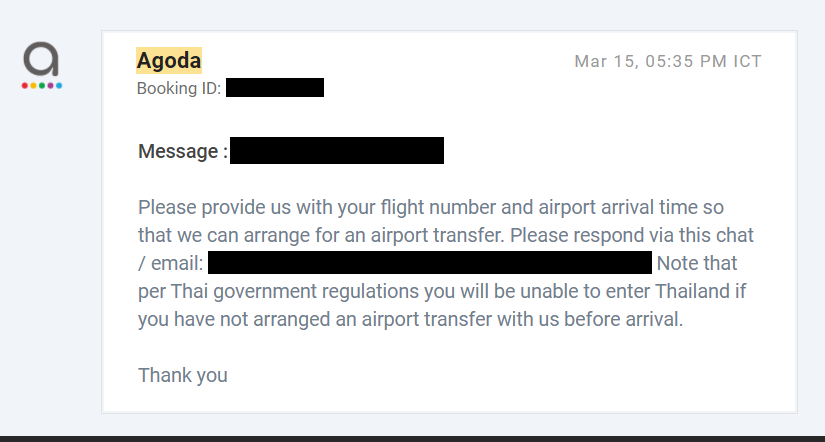The height and width of the screenshot is (442, 825).
Task: Click the Mar 15, 05:35 PM ICT timestamp
Action: (668, 62)
